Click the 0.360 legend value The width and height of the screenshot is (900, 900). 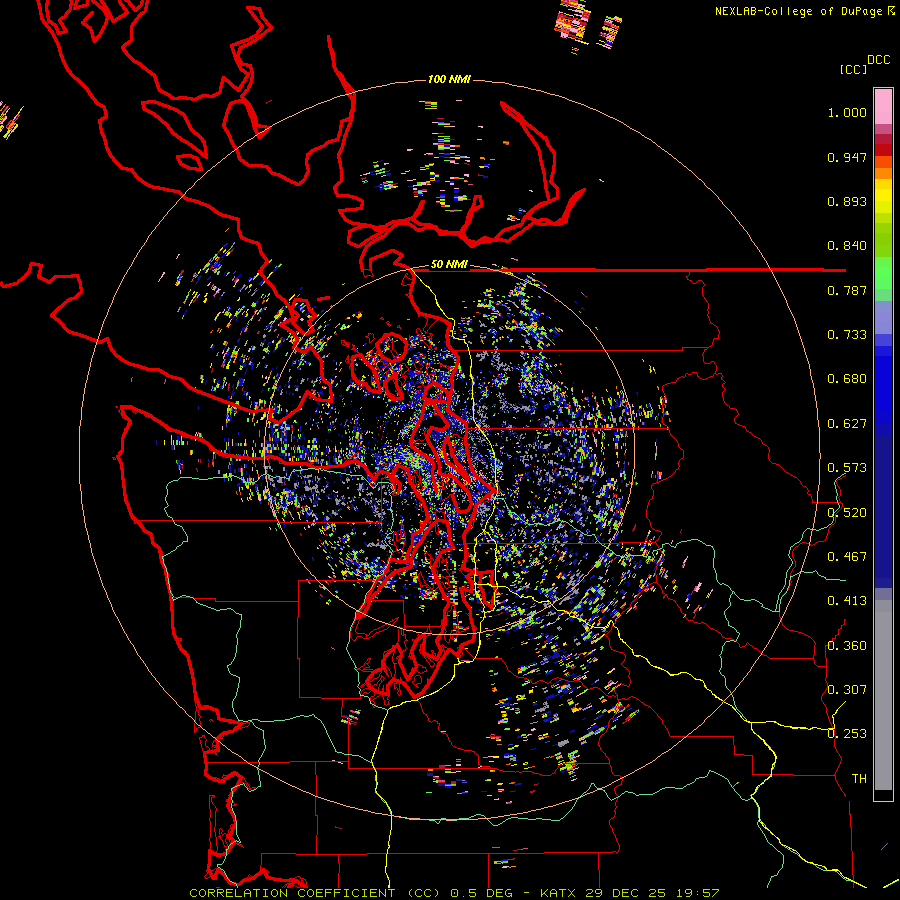pyautogui.click(x=847, y=646)
